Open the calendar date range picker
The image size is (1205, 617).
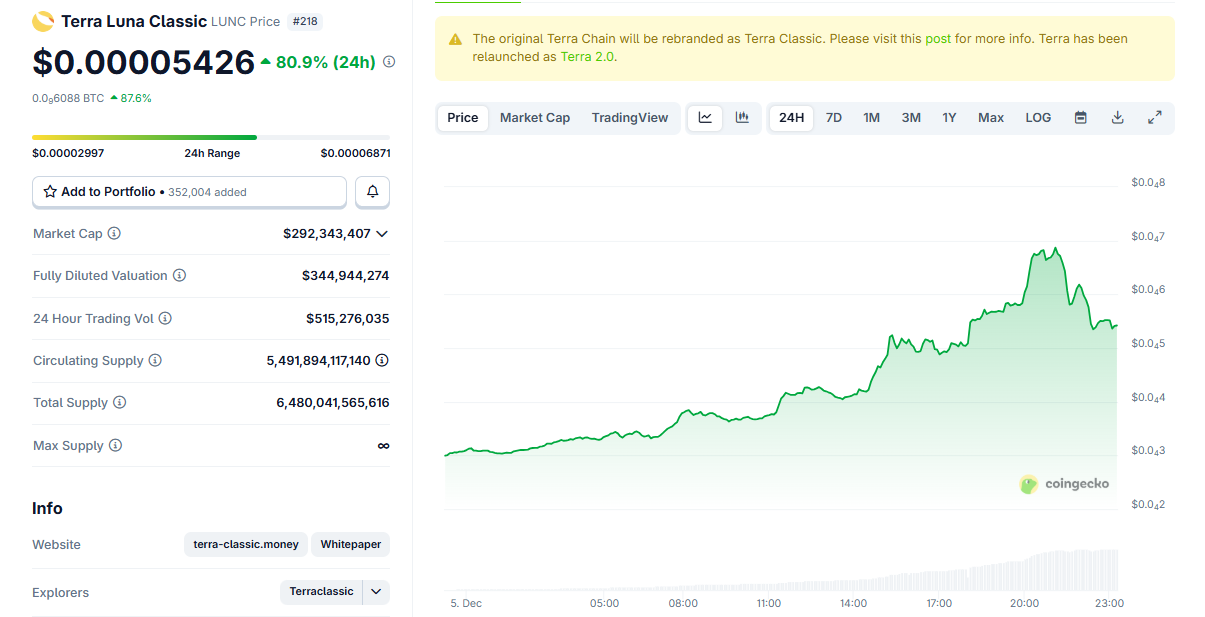click(x=1080, y=118)
